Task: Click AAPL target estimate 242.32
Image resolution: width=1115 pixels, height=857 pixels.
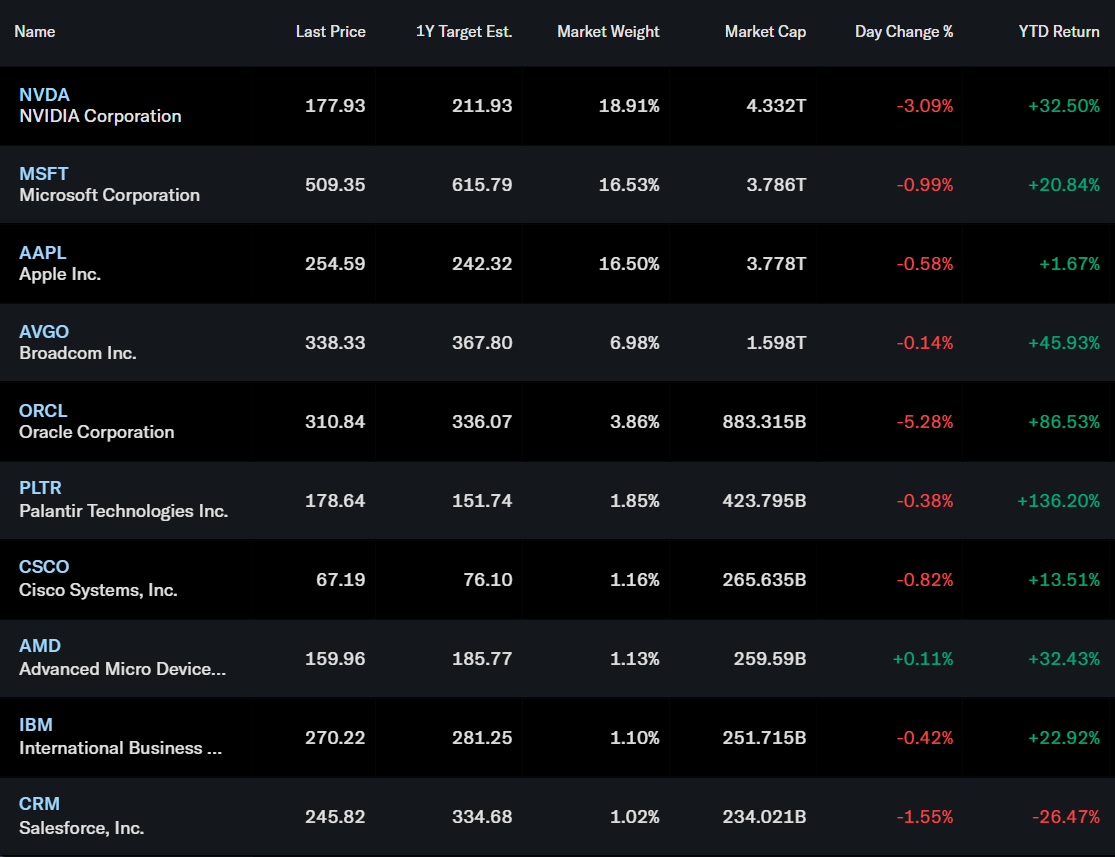Action: coord(482,263)
